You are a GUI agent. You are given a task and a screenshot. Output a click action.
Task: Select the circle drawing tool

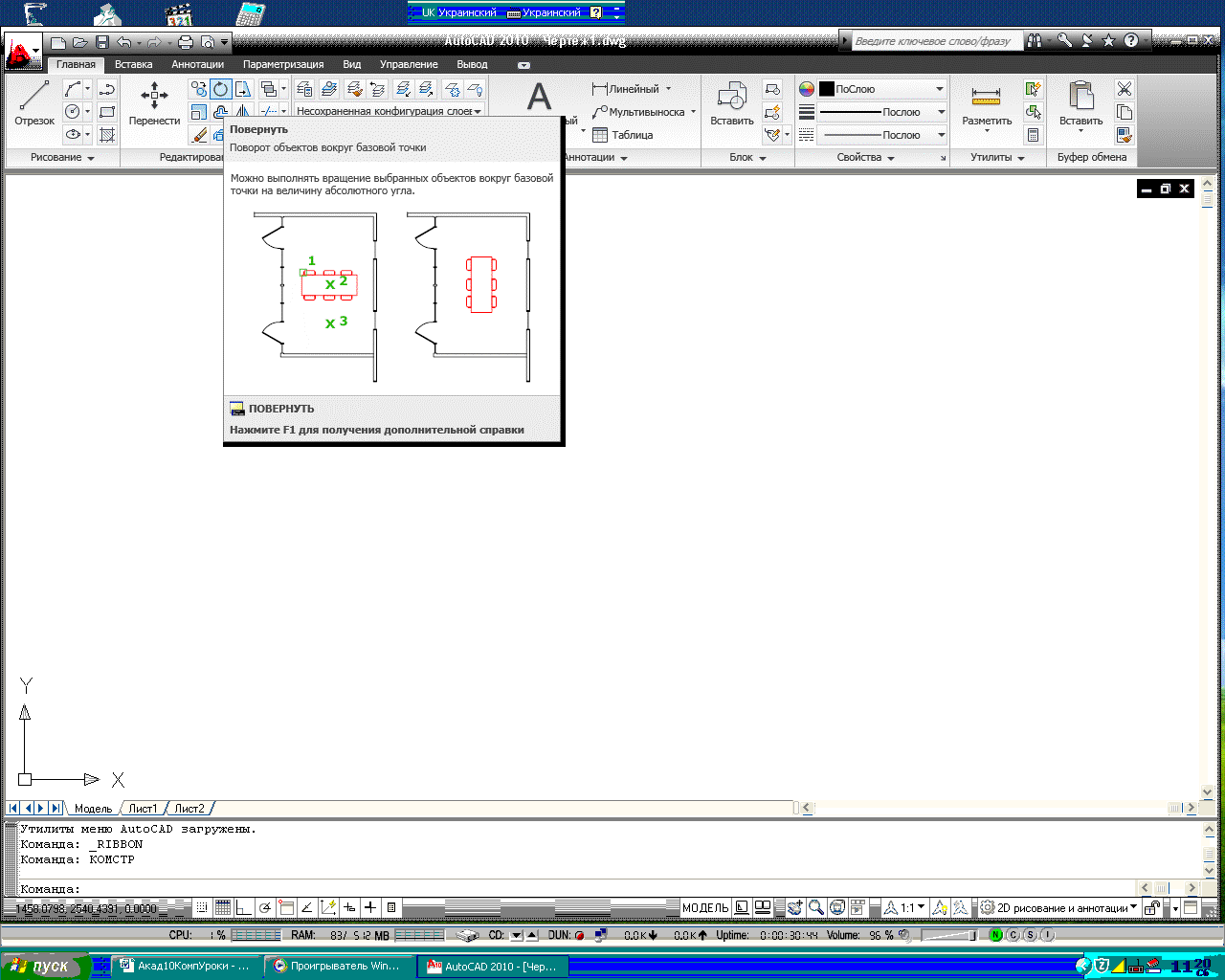73,112
